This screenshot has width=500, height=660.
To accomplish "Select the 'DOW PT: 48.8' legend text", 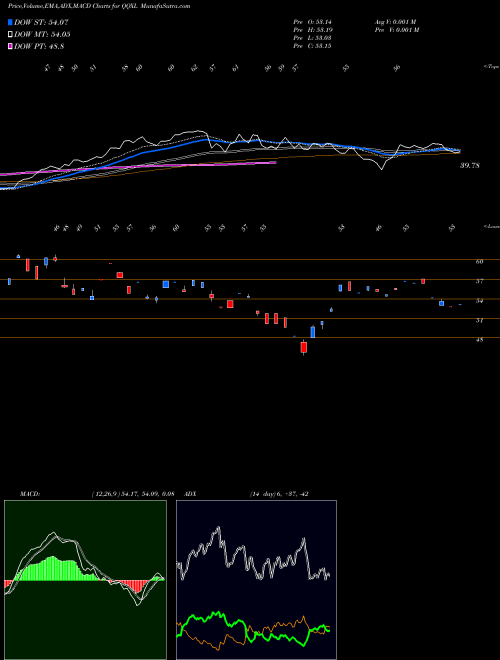I will [x=39, y=46].
